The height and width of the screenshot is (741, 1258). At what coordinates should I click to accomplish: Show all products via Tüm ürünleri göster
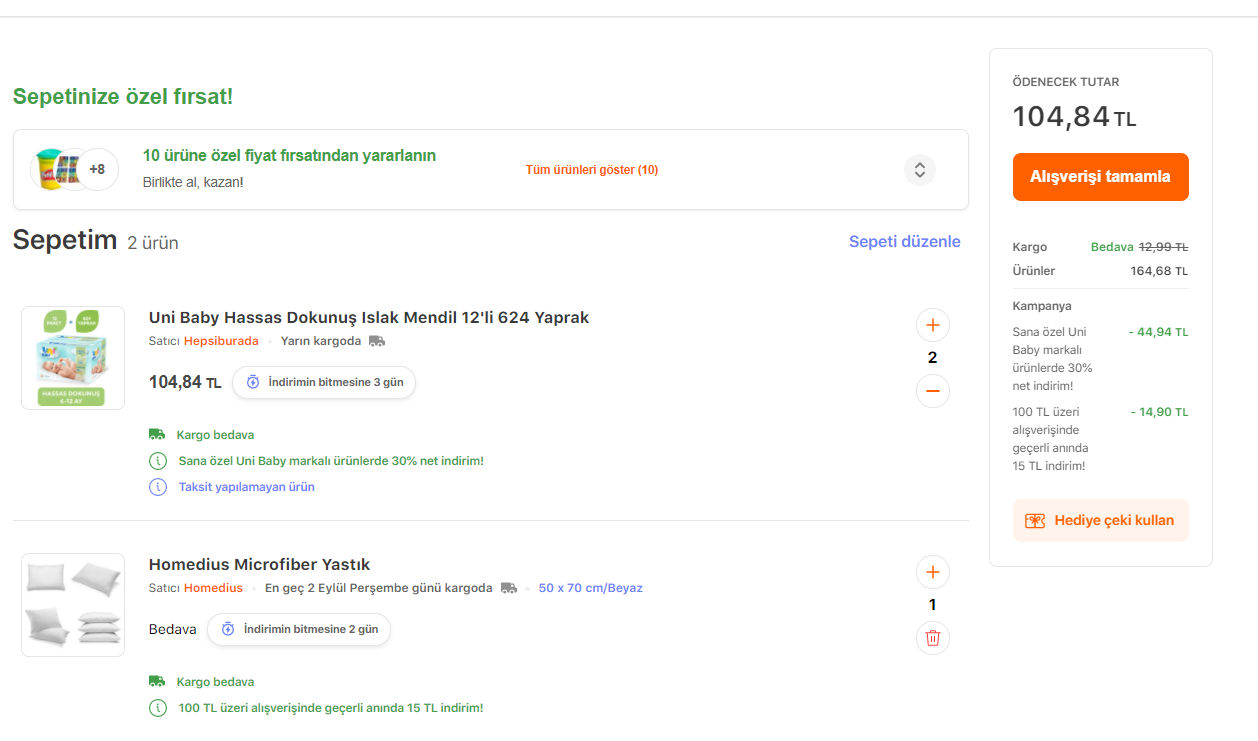tap(592, 170)
